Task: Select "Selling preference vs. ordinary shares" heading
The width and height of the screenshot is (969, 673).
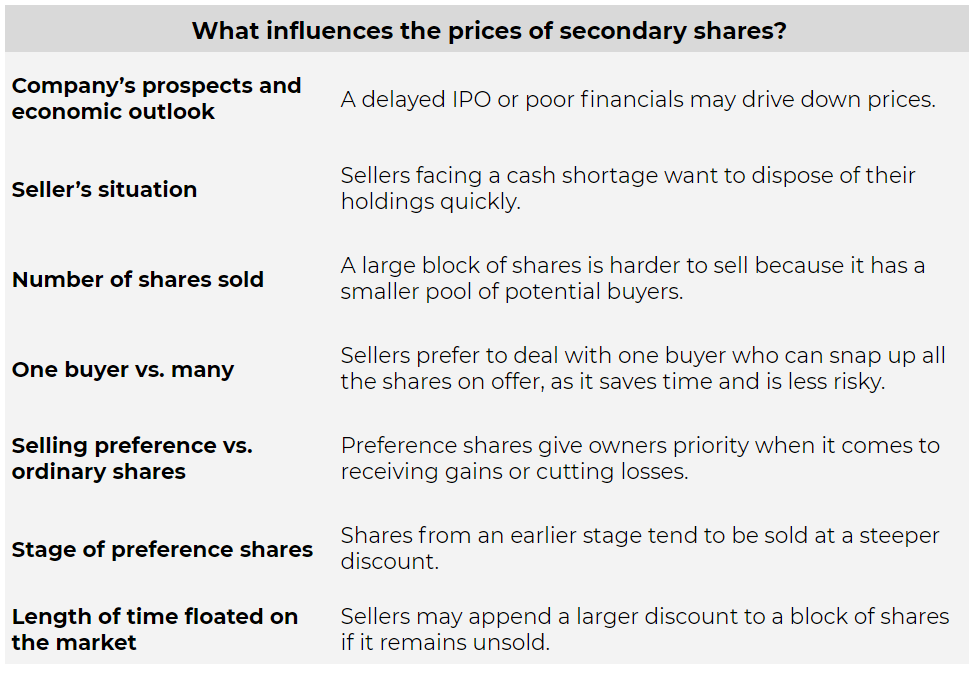Action: (x=132, y=459)
